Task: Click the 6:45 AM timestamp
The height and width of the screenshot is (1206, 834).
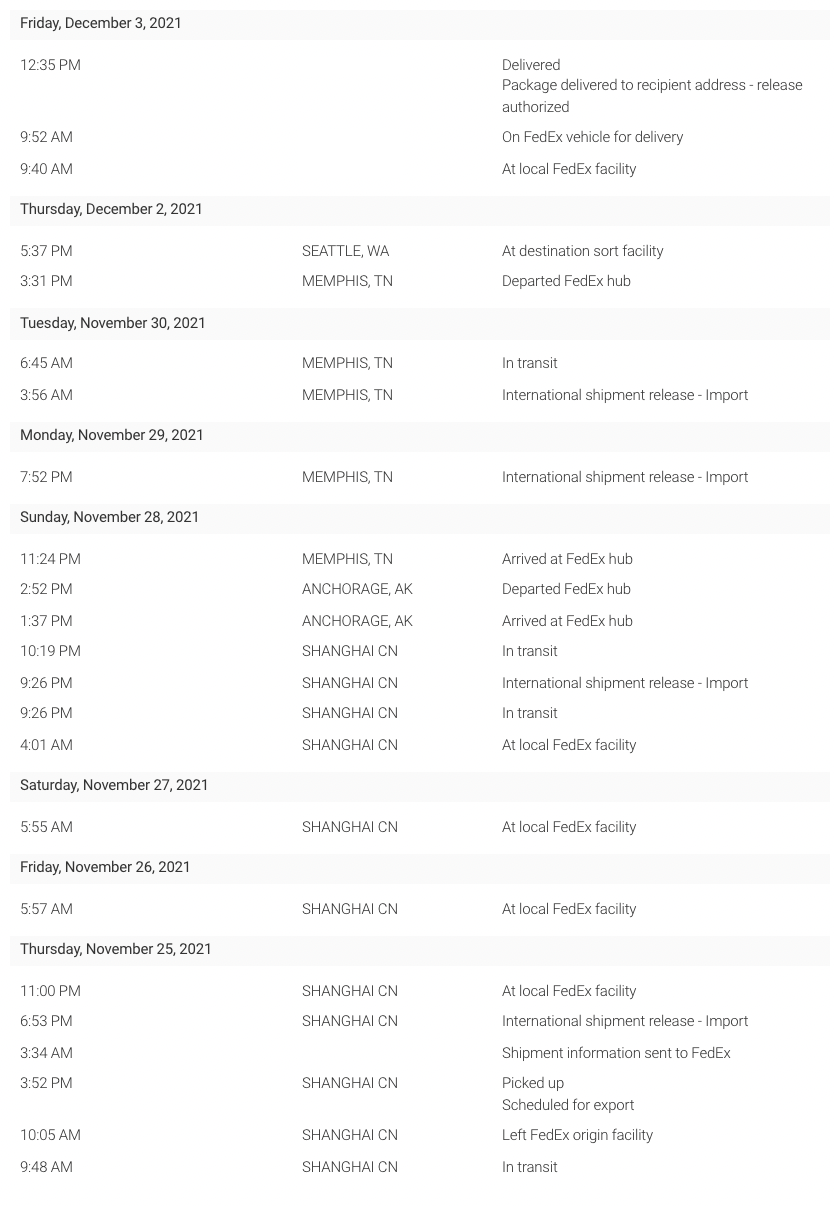Action: pyautogui.click(x=46, y=363)
